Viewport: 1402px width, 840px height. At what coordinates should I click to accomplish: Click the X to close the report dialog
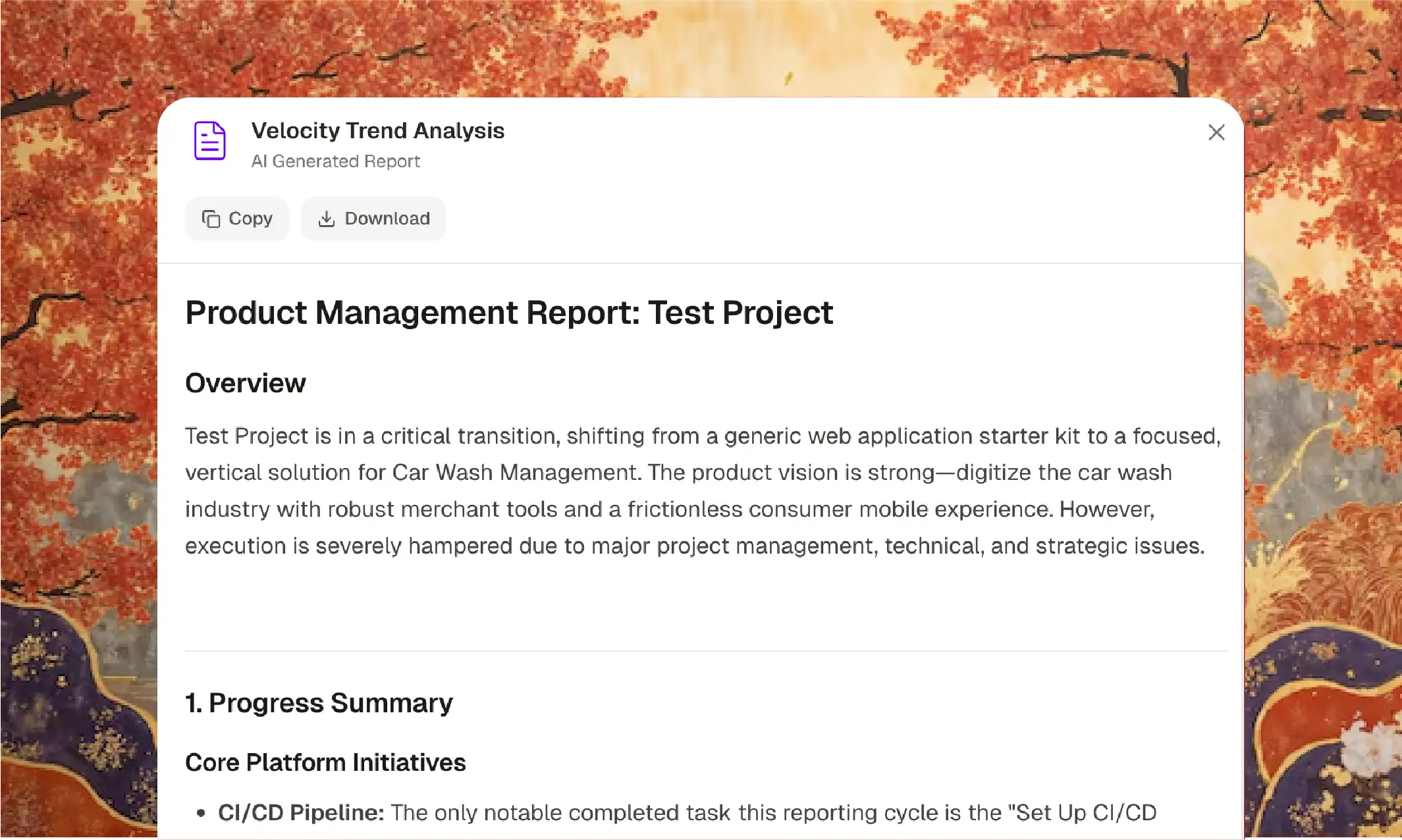1216,133
